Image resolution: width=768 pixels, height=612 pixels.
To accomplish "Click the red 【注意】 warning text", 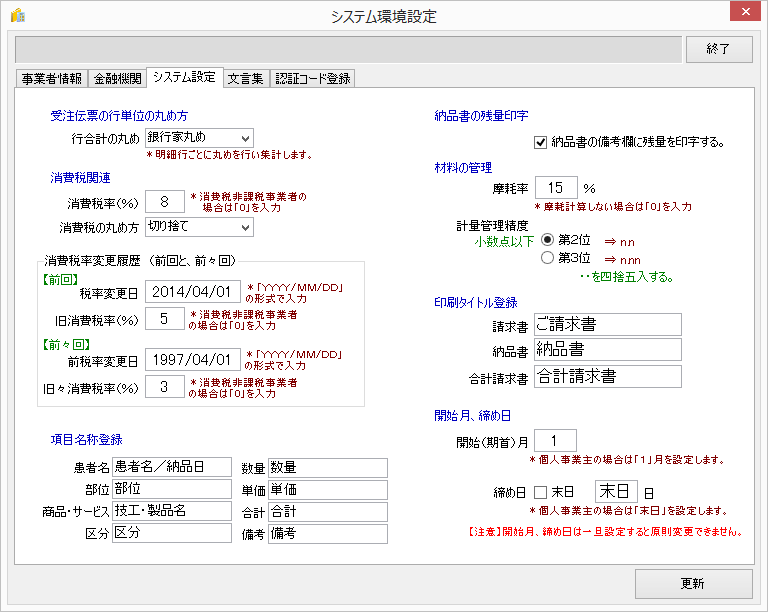I will [605, 532].
